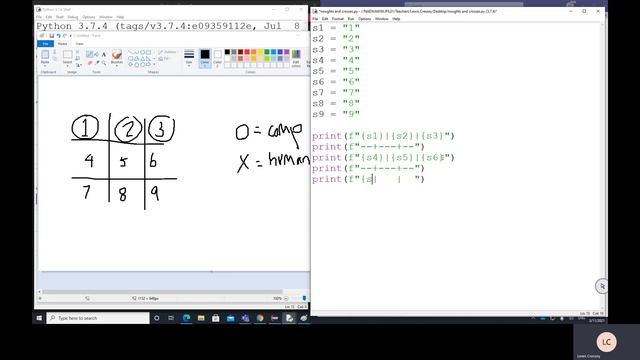This screenshot has height=360, width=640.
Task: Open Edit colors in Paint
Action: [x=296, y=57]
